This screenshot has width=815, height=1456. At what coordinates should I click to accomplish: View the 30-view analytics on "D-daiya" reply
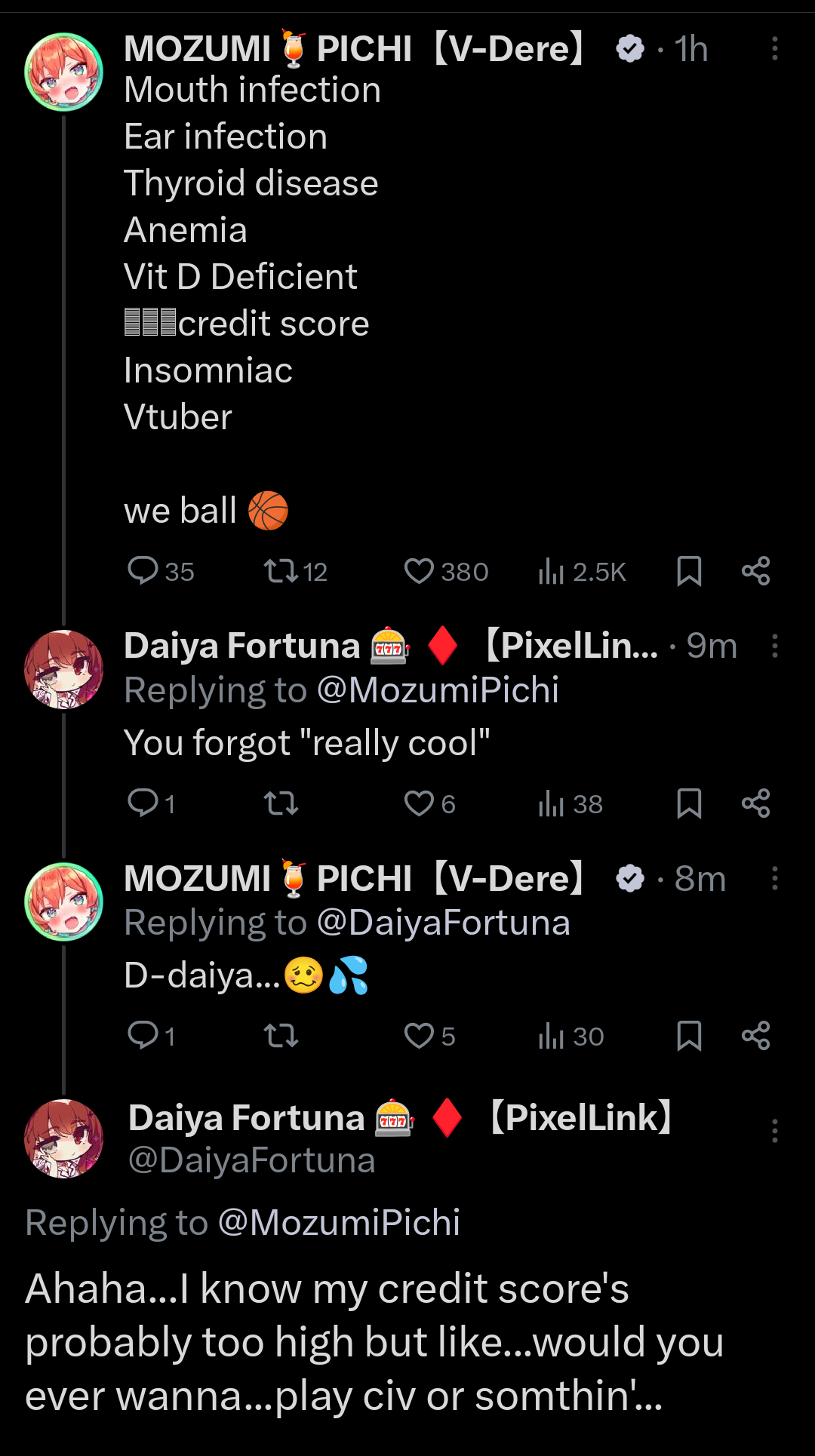[x=552, y=1036]
